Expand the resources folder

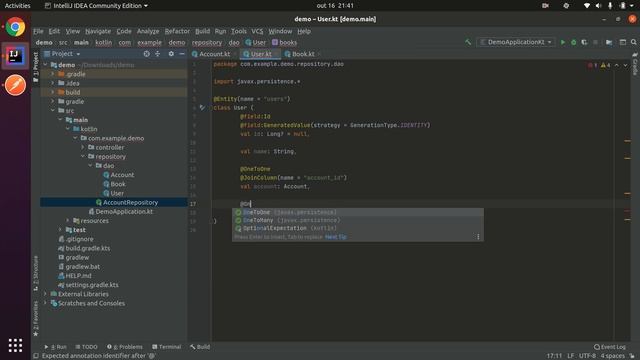[68, 221]
